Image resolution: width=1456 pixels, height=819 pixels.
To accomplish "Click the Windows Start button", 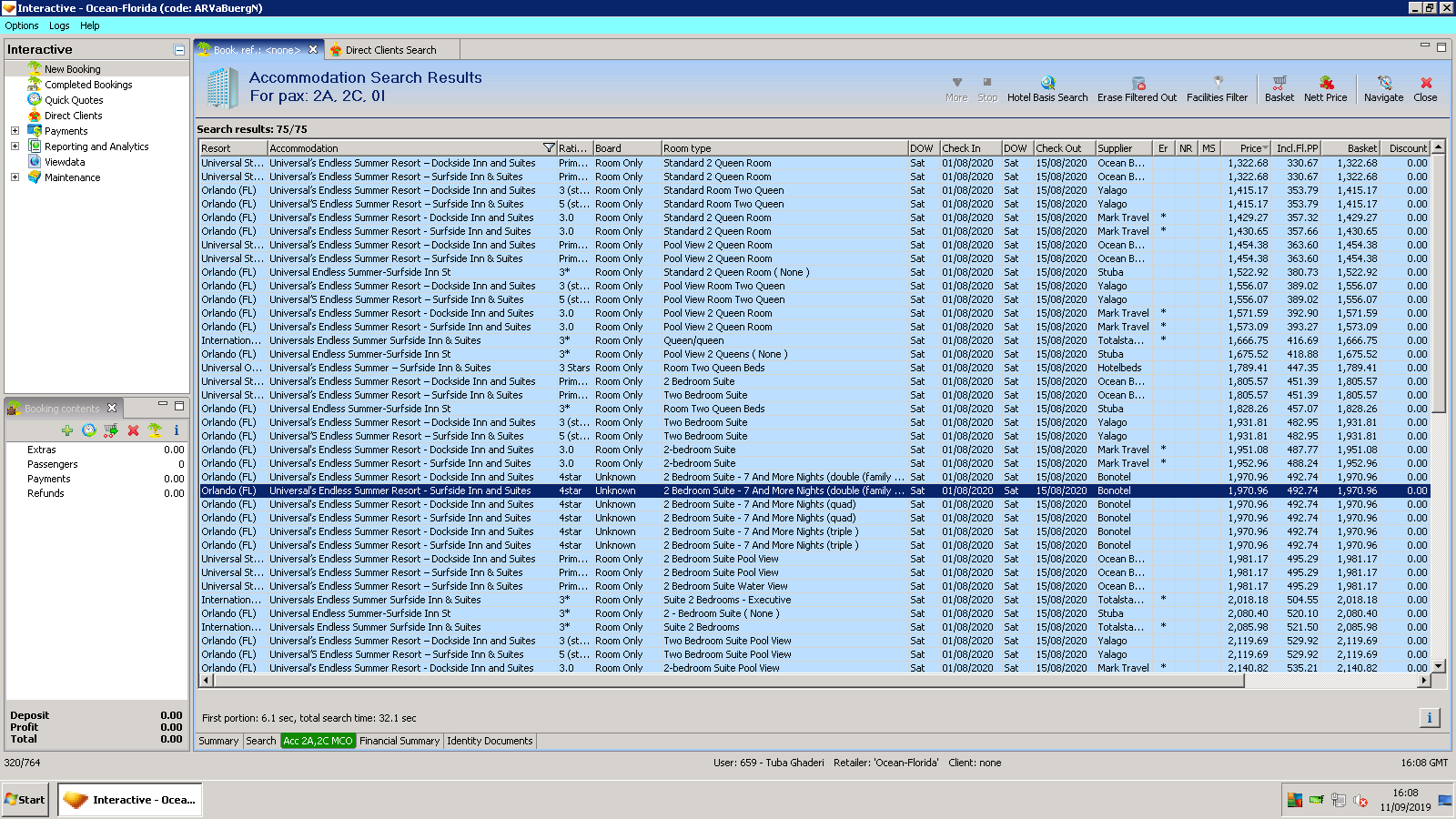I will [x=25, y=800].
